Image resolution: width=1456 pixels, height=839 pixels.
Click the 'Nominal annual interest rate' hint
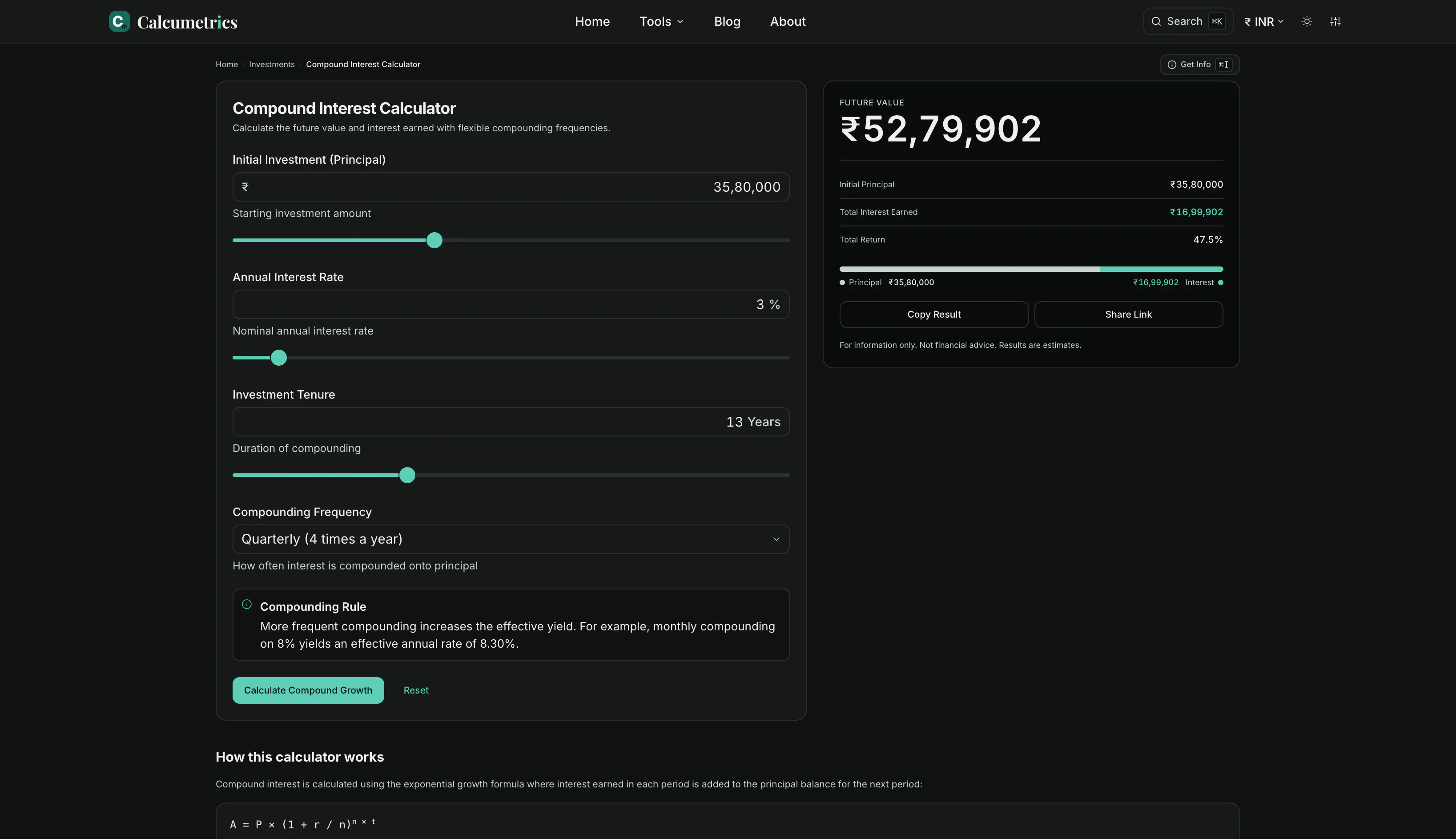pos(303,331)
